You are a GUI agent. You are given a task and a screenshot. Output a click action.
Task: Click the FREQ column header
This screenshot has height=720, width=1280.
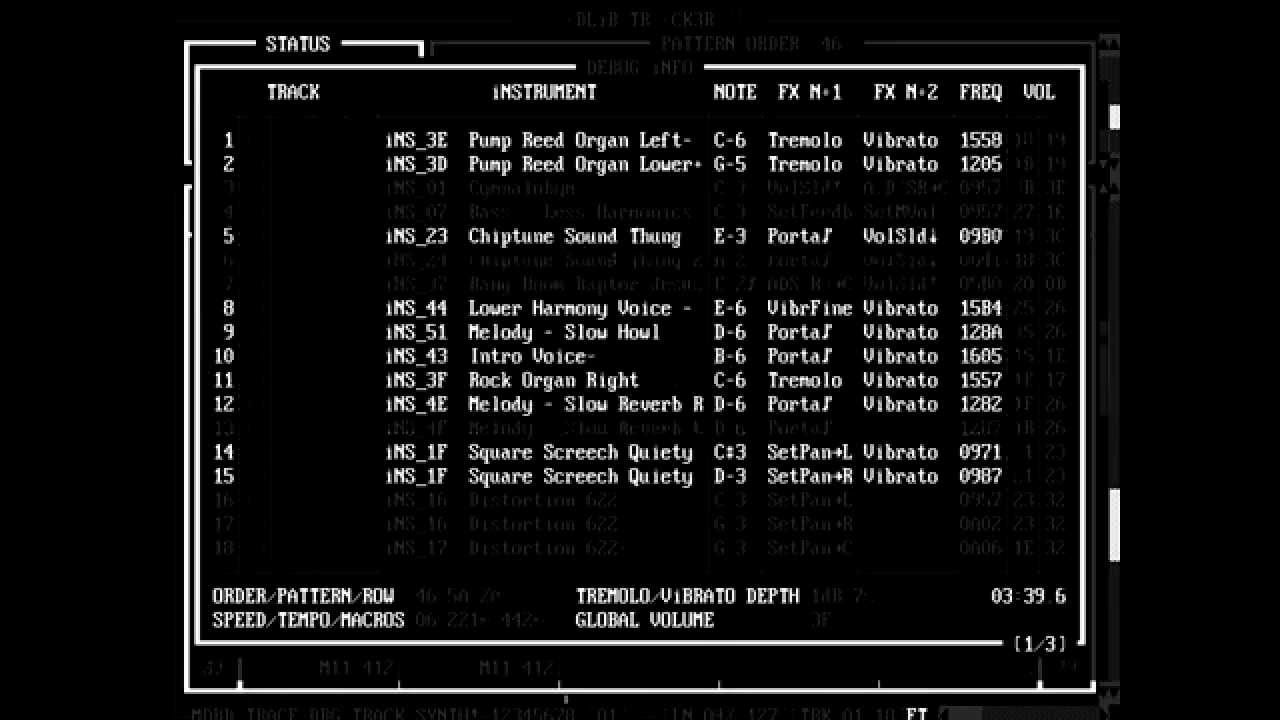point(980,92)
